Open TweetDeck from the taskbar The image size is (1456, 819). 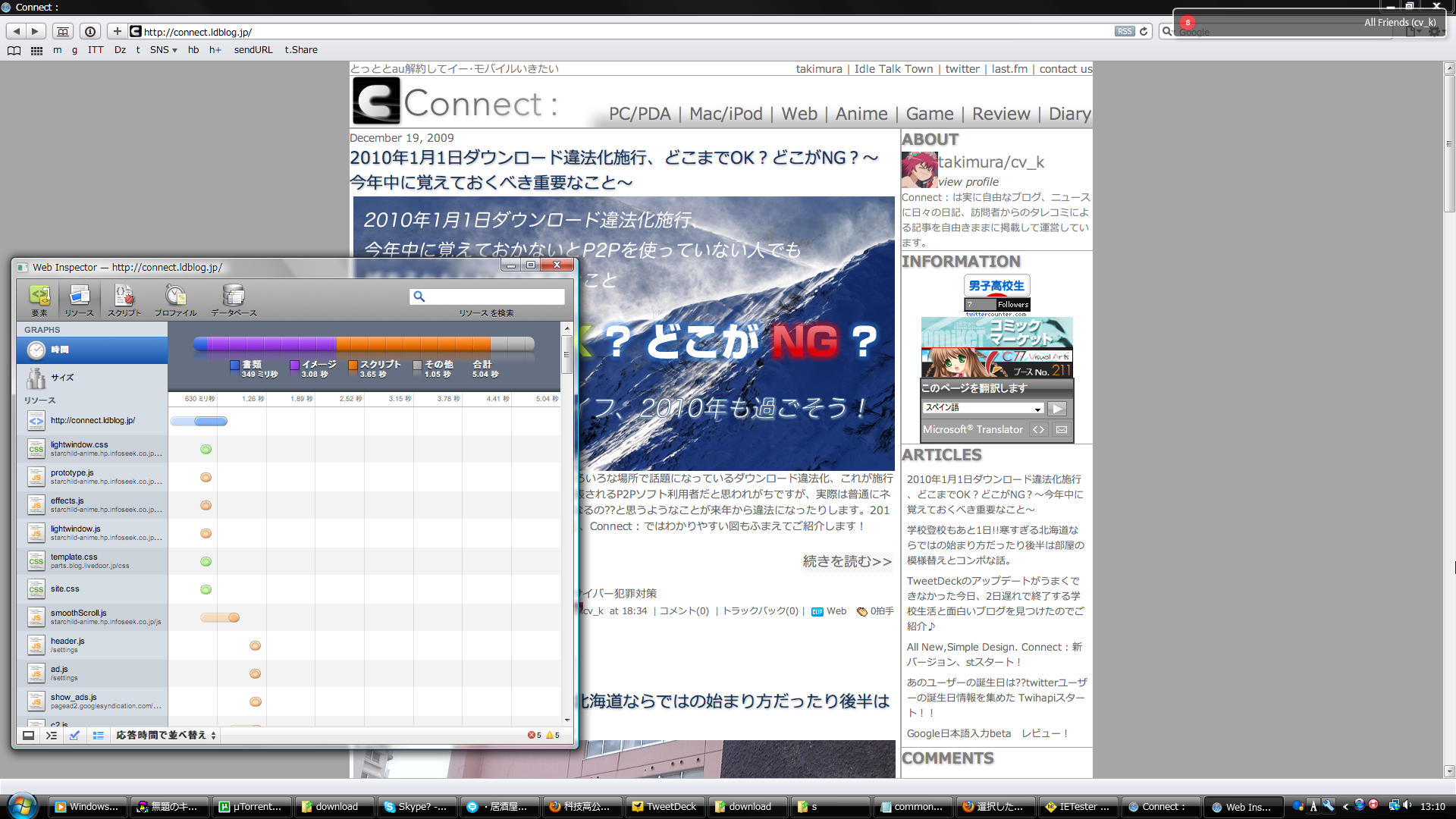pos(664,807)
